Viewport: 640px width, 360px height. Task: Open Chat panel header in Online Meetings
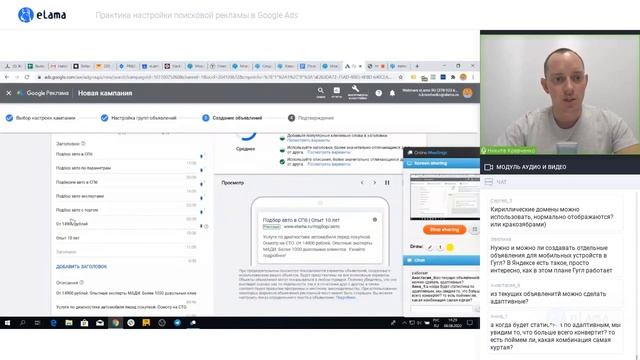(442, 260)
